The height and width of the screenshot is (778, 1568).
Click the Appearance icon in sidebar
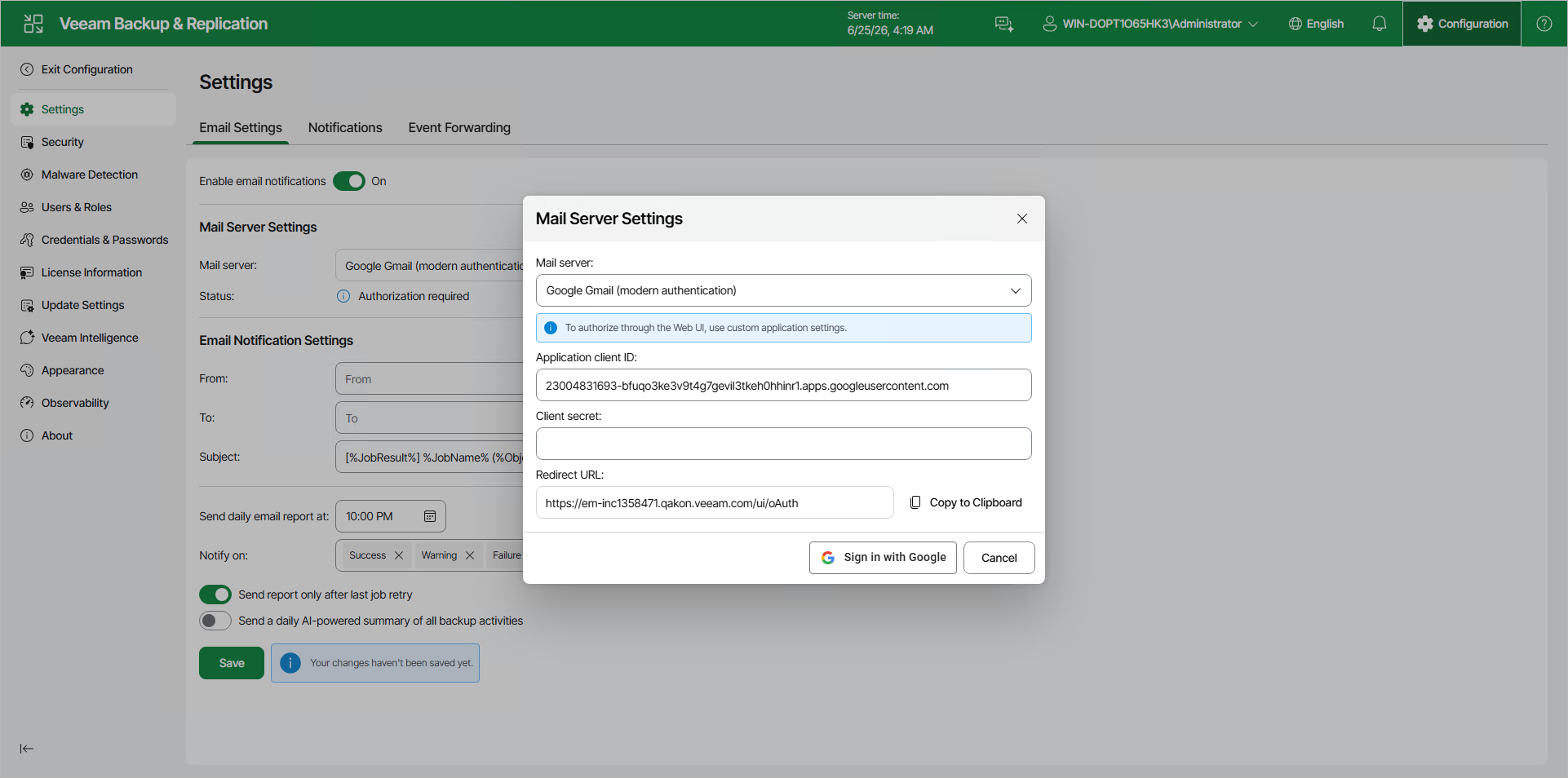(x=27, y=370)
